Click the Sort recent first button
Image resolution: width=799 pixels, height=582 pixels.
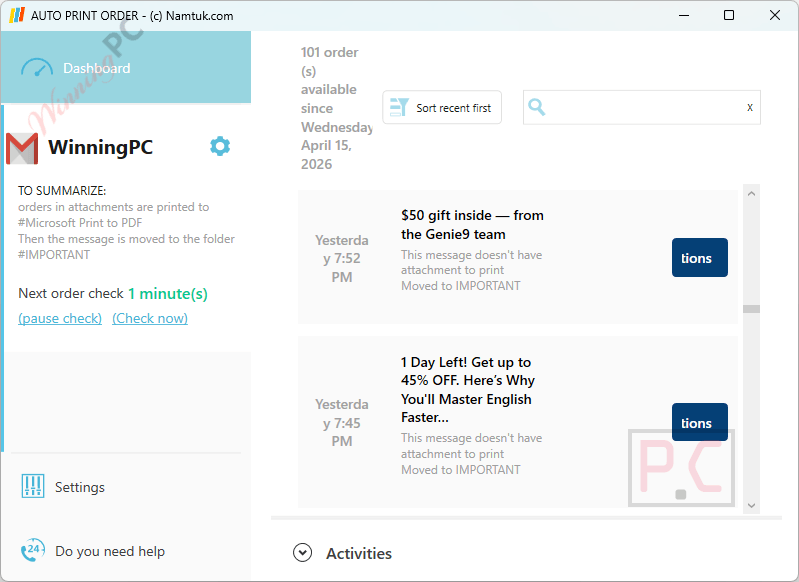tap(442, 108)
